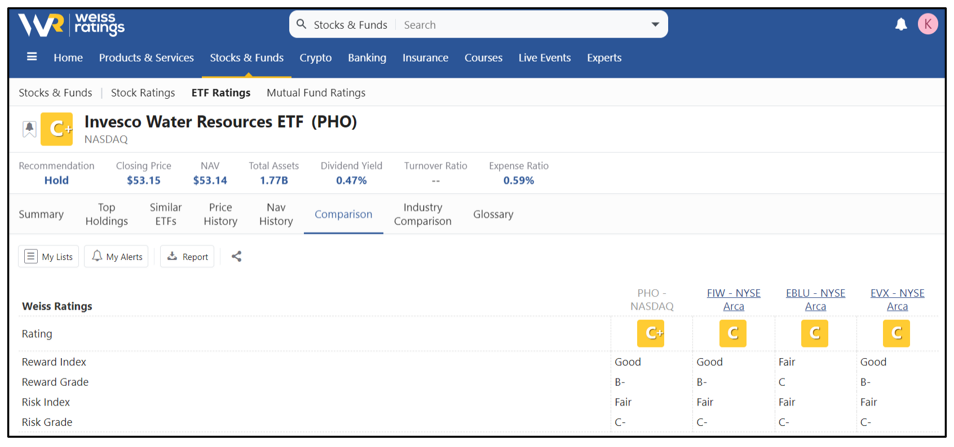
Task: Click EBLU's Fair reward index value
Action: pyautogui.click(x=787, y=362)
